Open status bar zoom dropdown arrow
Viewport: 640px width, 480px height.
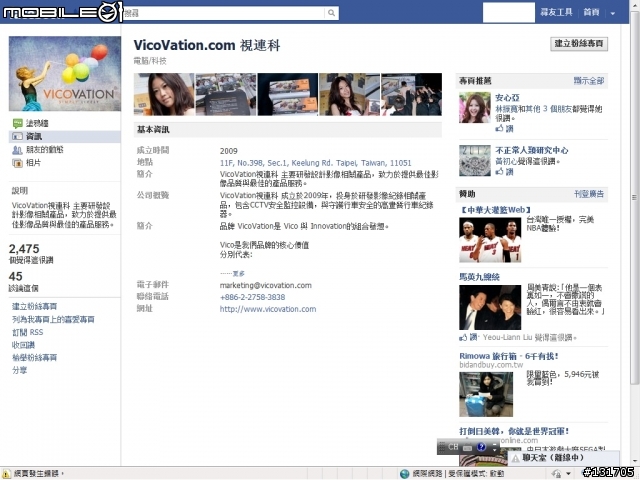click(x=568, y=473)
